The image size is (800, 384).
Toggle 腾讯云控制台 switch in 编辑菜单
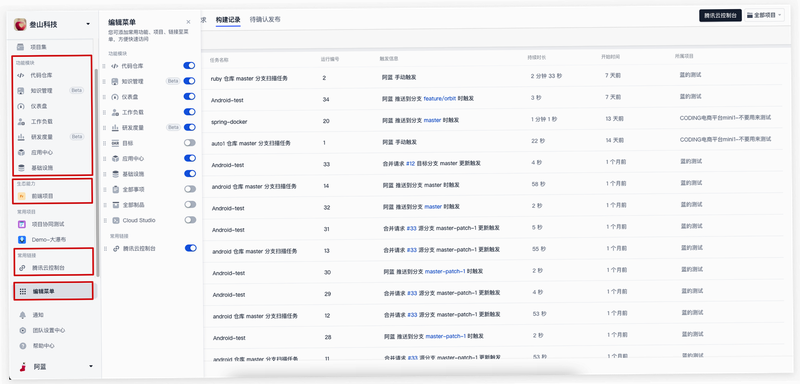coord(190,248)
